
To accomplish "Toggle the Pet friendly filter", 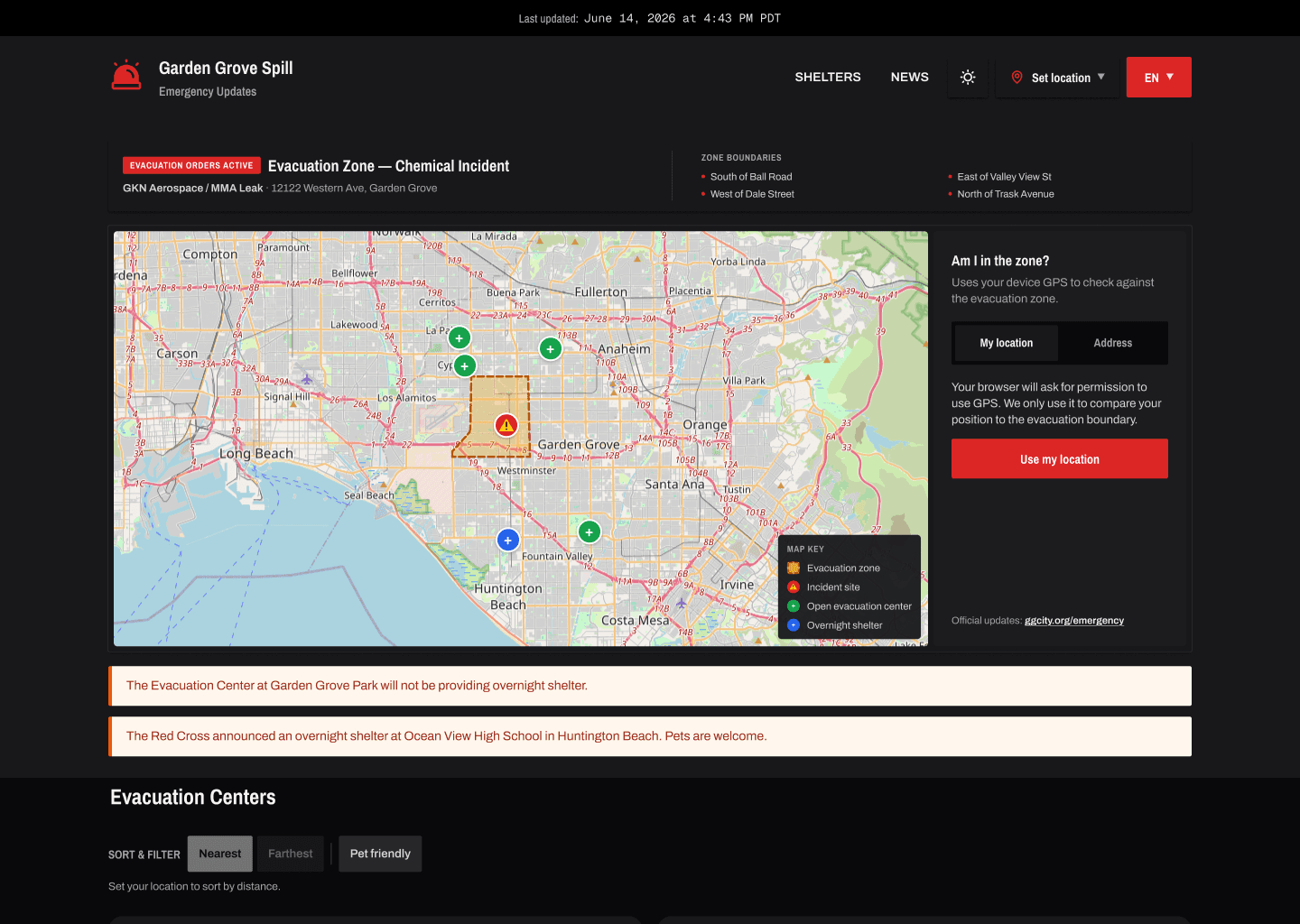I will coord(380,854).
